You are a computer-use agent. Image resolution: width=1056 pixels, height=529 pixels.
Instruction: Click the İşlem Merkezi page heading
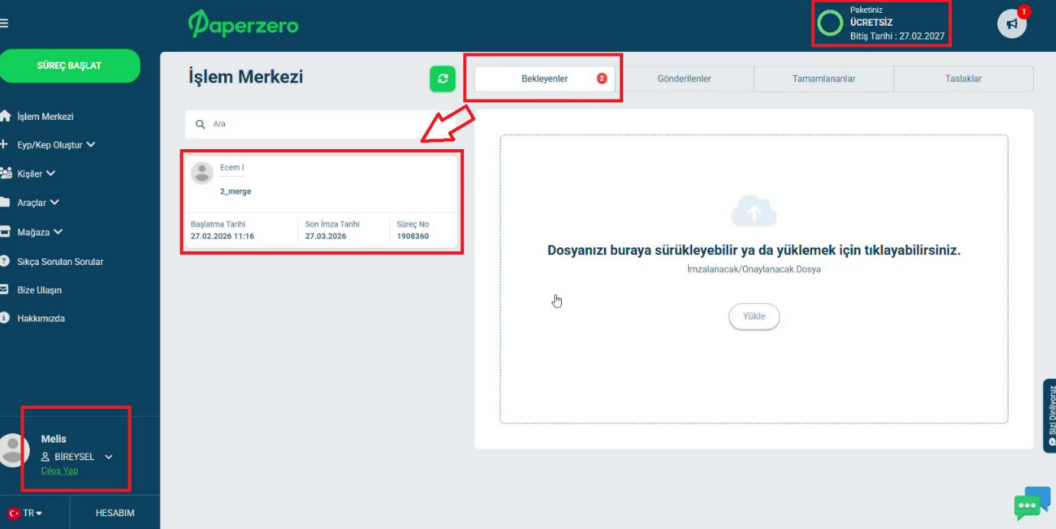pos(246,77)
